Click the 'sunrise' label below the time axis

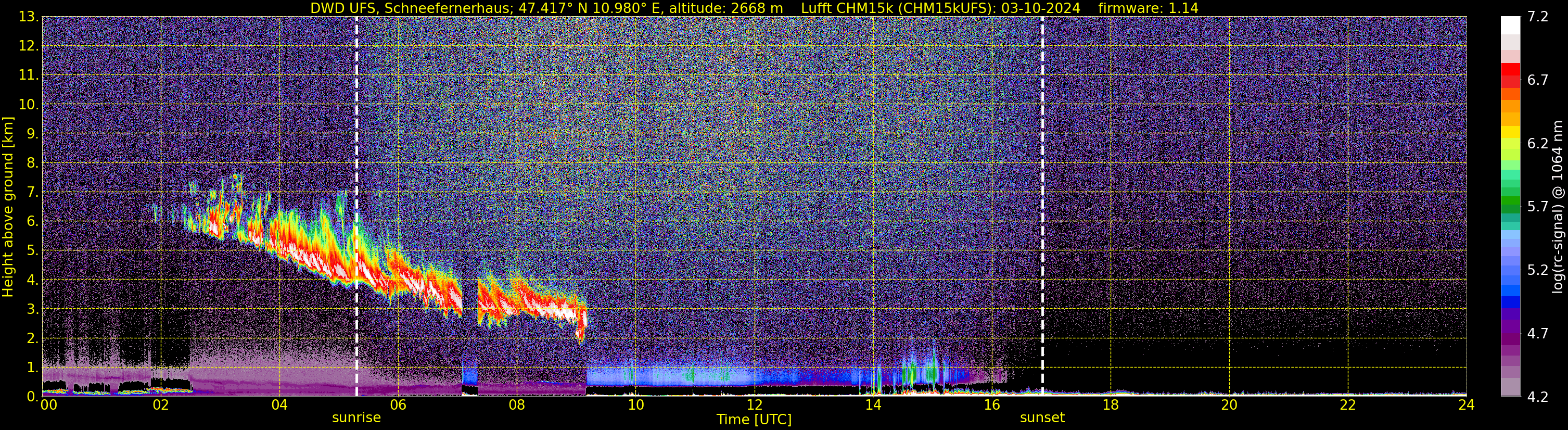pyautogui.click(x=356, y=417)
